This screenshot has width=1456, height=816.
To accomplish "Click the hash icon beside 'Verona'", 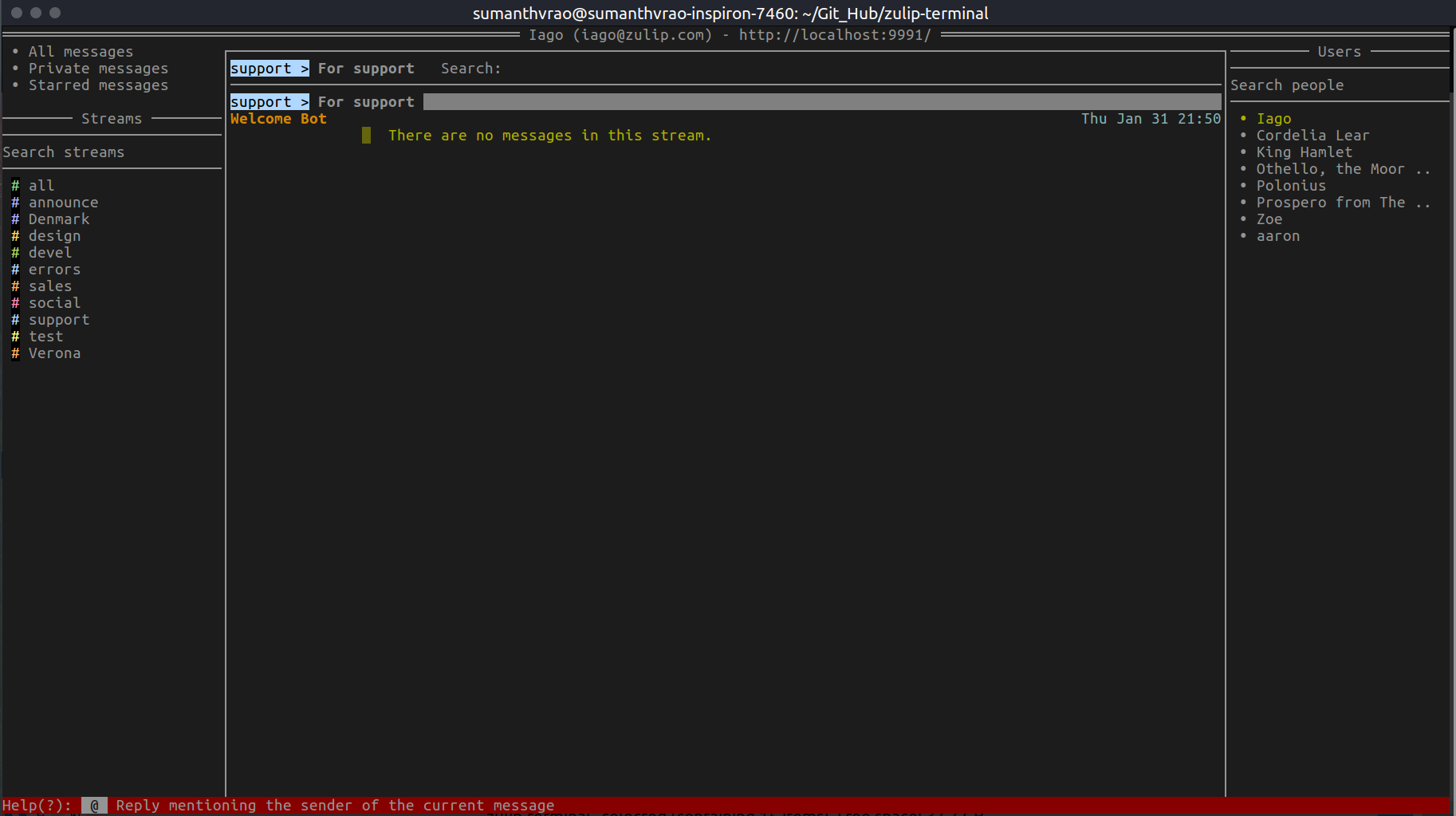I will click(x=15, y=353).
